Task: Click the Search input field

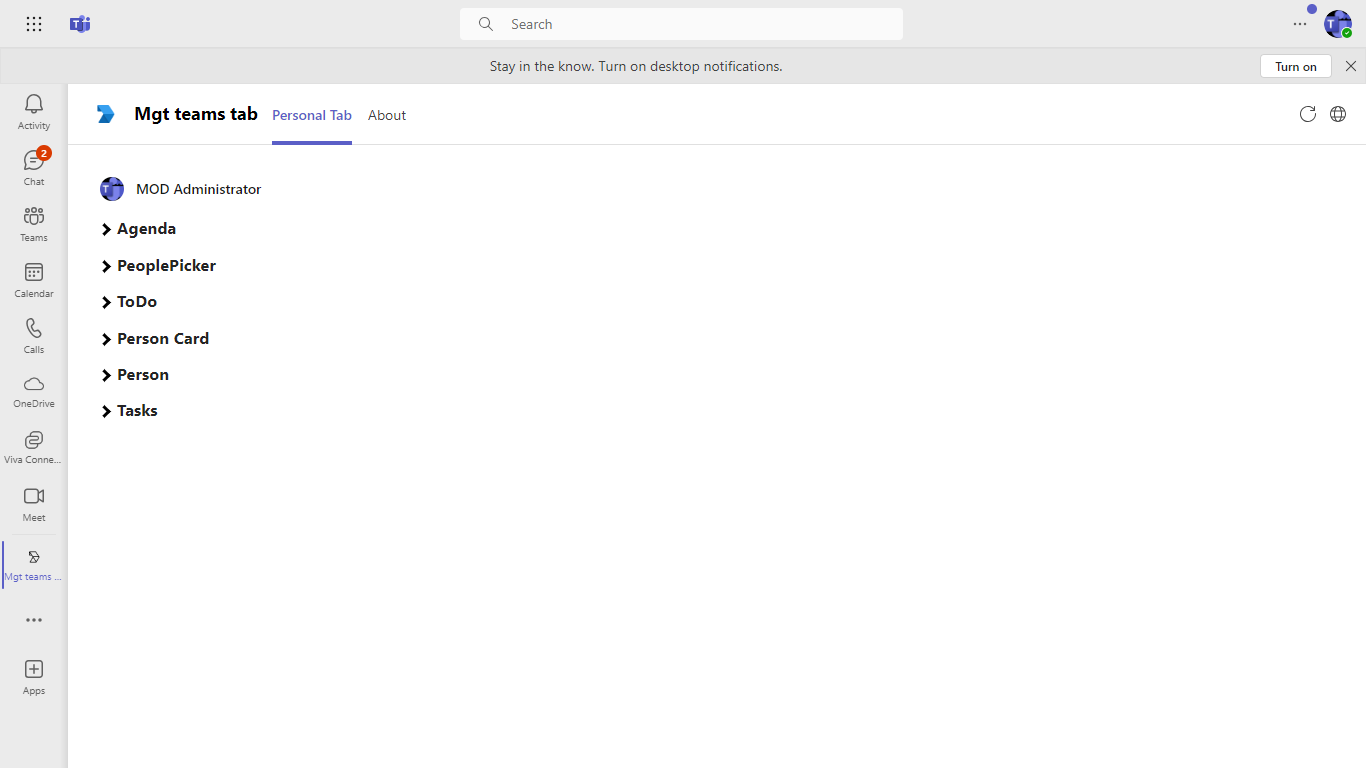Action: pyautogui.click(x=681, y=24)
